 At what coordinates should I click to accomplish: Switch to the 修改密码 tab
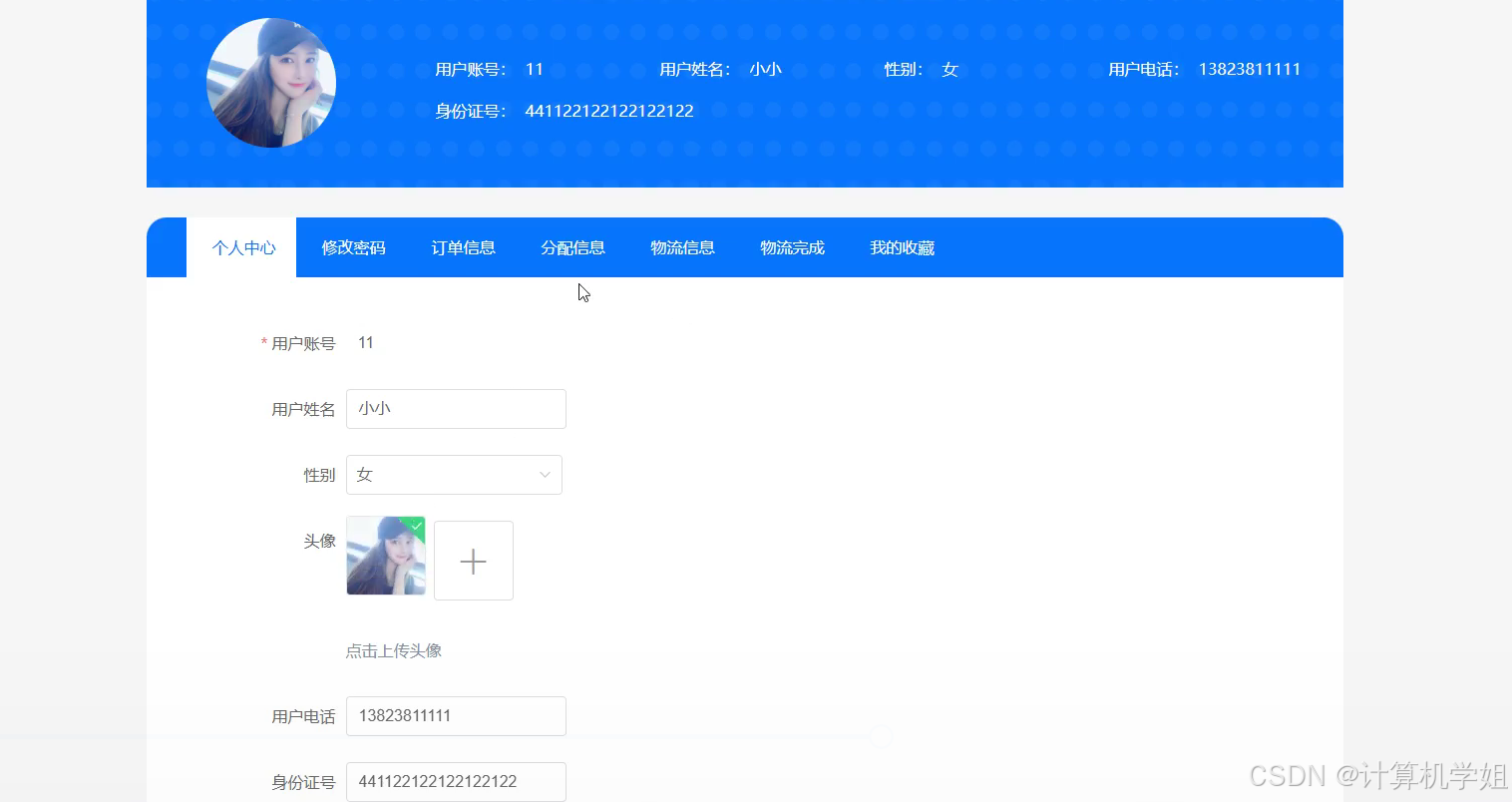tap(353, 247)
